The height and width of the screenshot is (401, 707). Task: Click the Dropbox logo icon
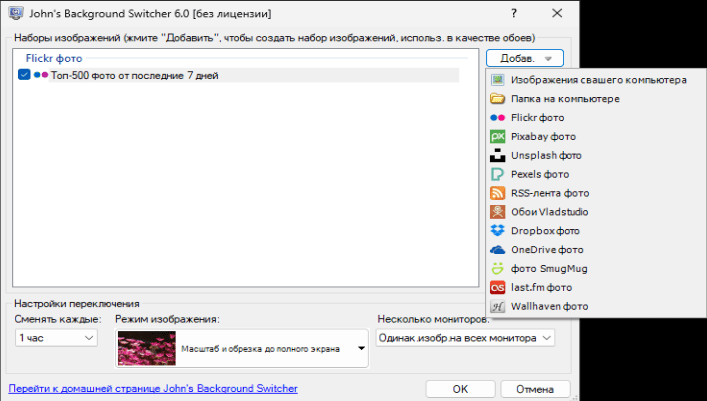(497, 231)
